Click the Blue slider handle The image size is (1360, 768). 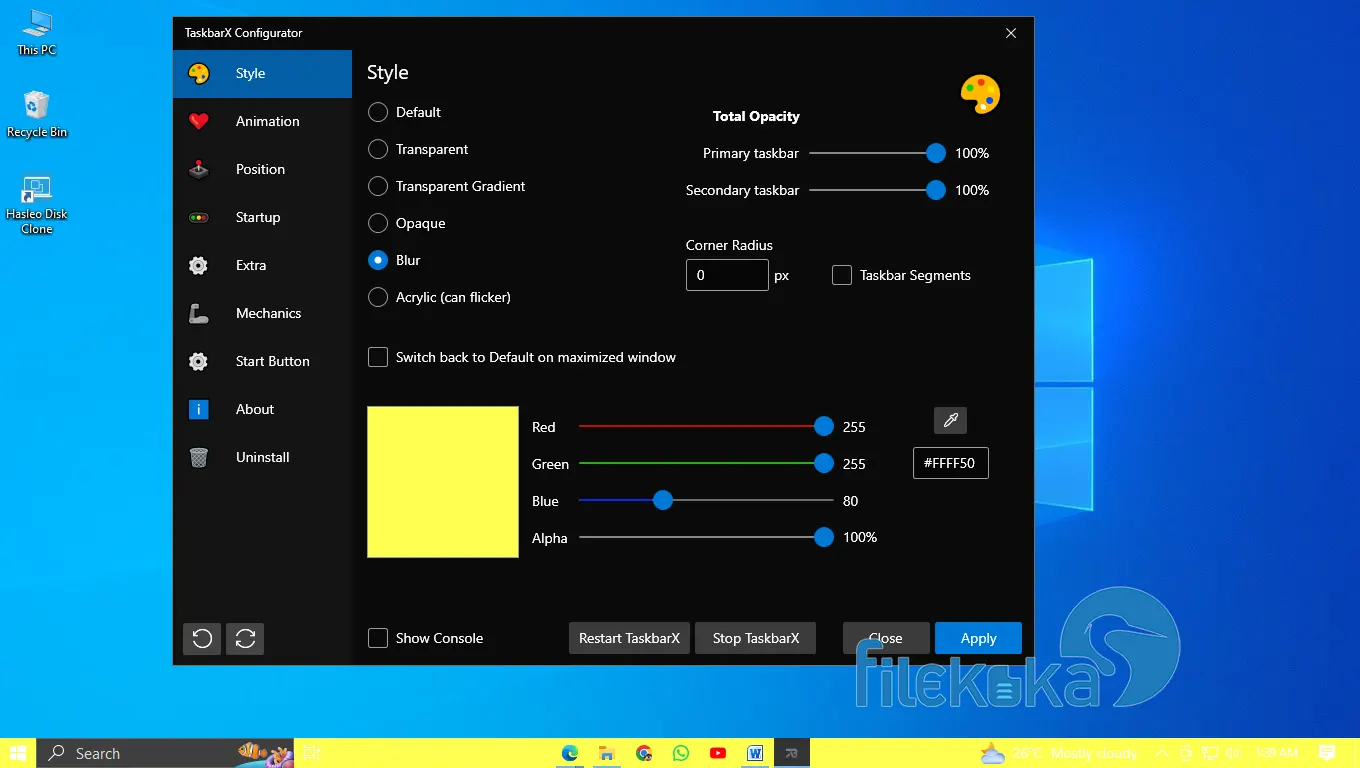point(663,501)
